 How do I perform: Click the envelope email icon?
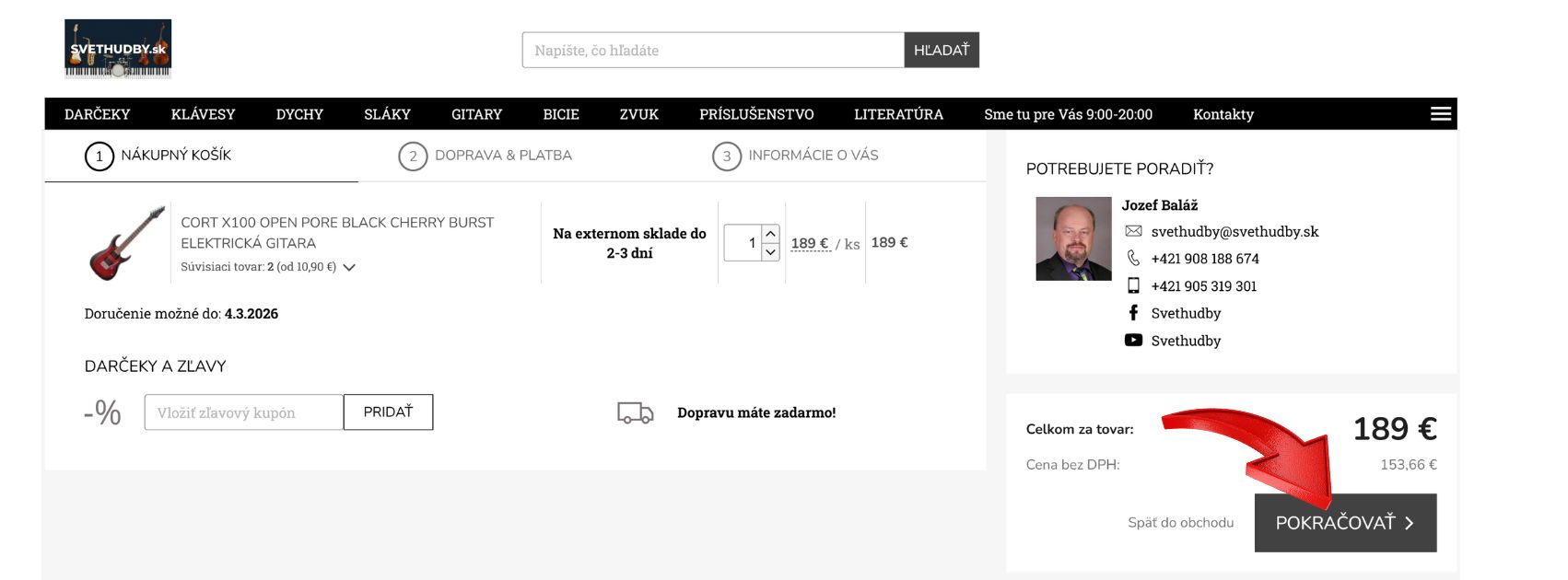click(x=1133, y=231)
